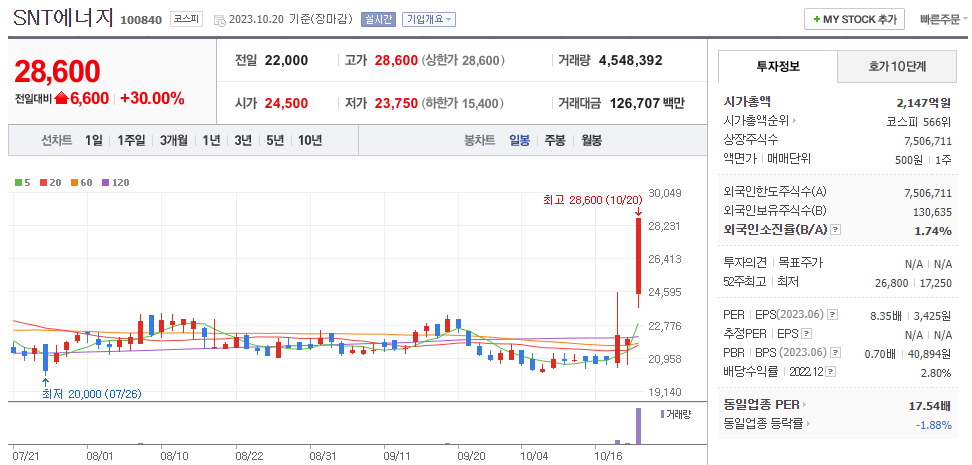972x465 pixels.
Task: Click the 최저 20,000 (07/26) chart marker
Action: (92, 394)
